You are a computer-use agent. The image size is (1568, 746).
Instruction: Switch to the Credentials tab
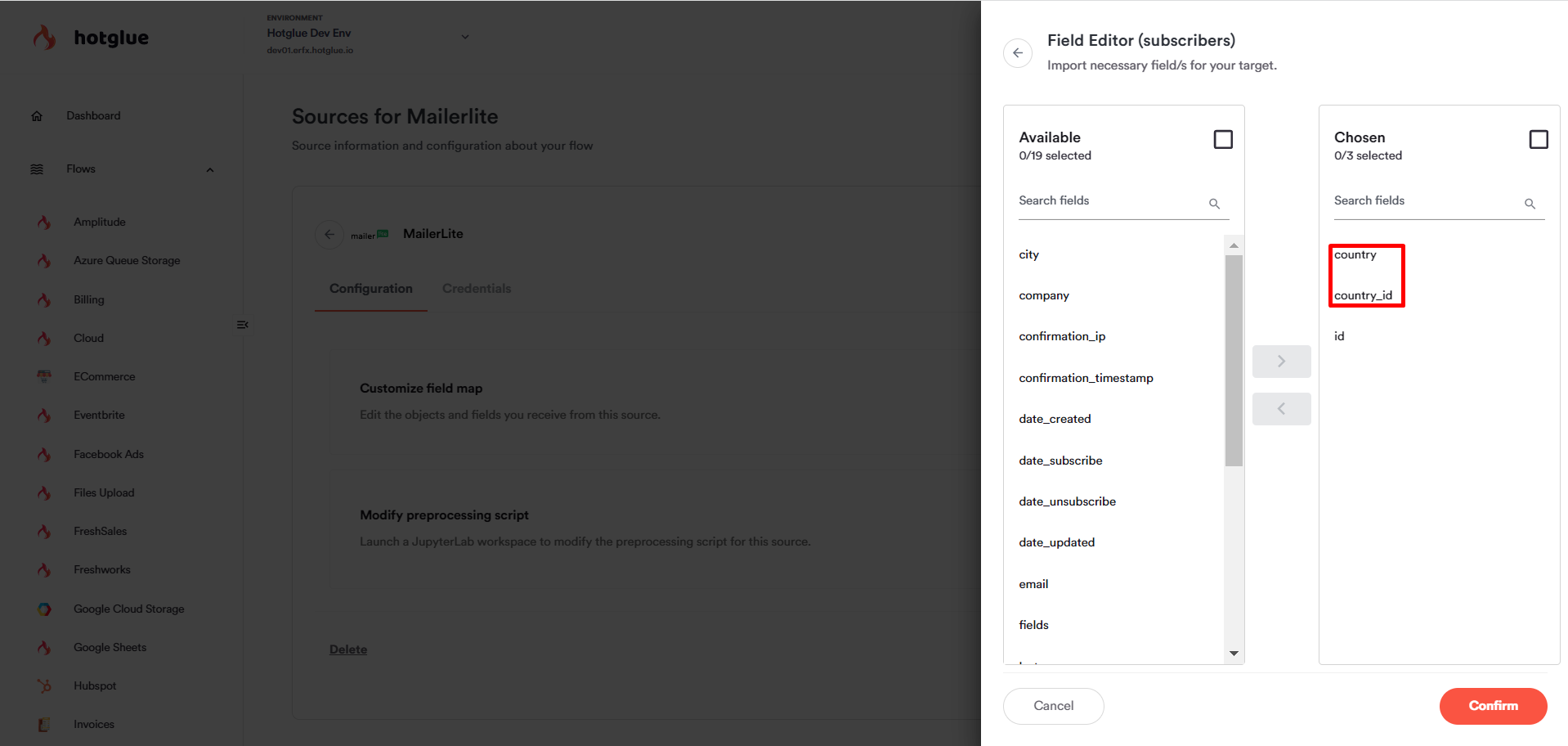(x=477, y=289)
